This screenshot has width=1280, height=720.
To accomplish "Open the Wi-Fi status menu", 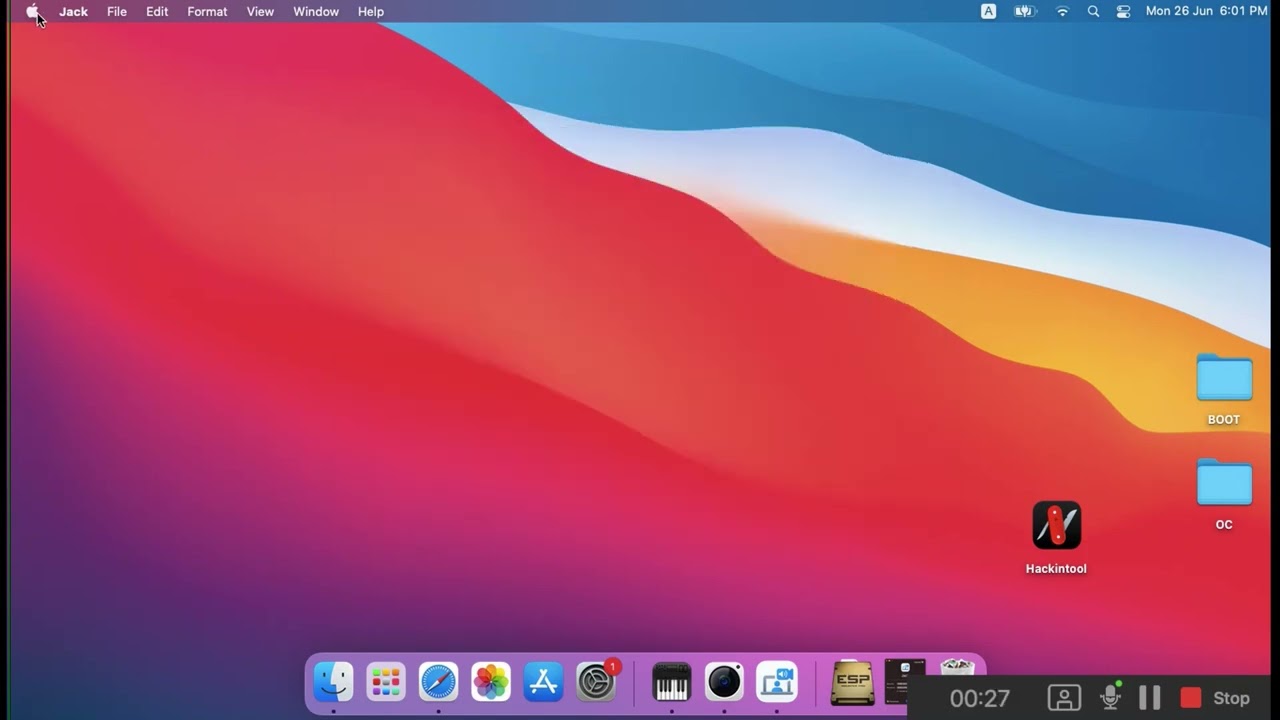I will tap(1062, 11).
